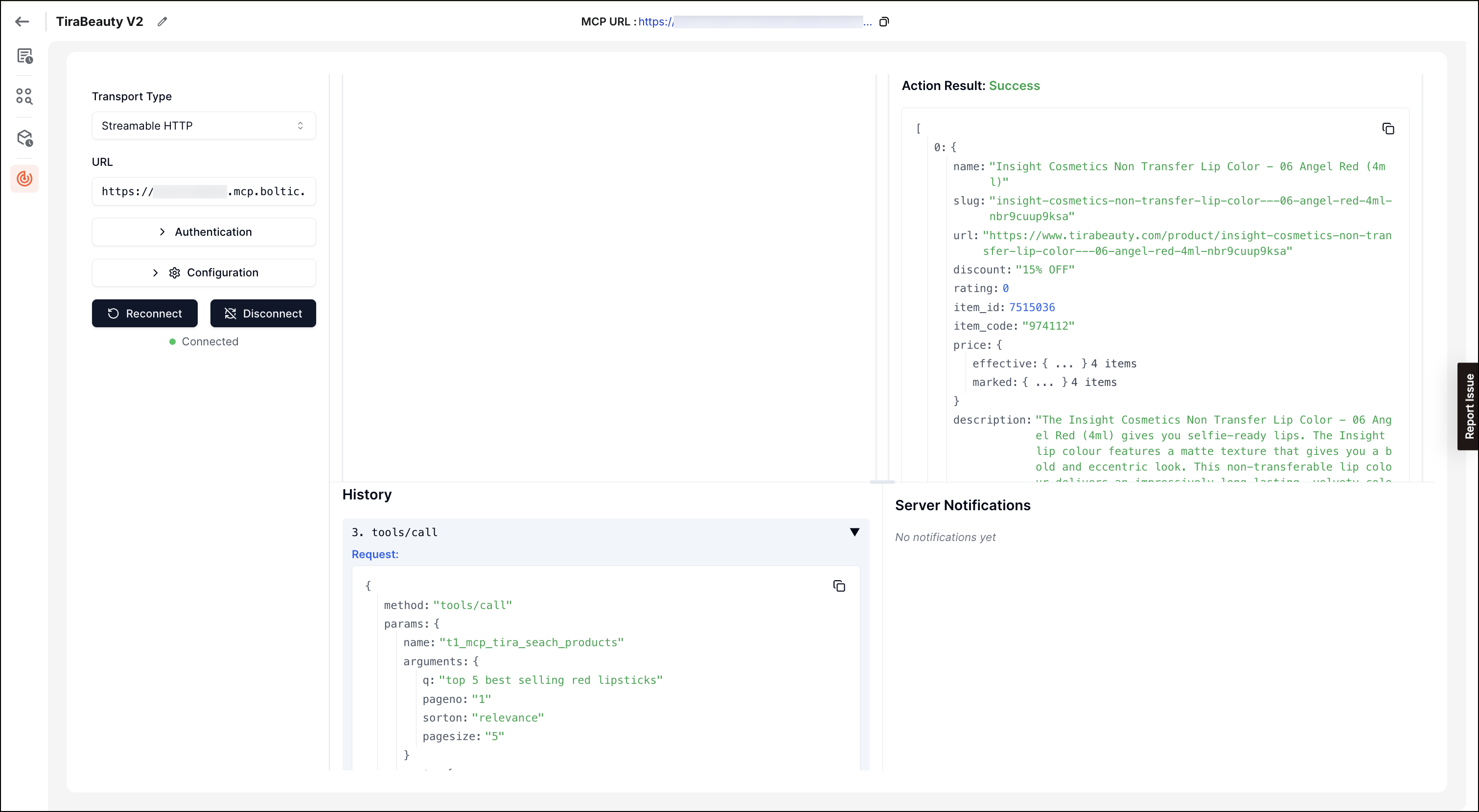The height and width of the screenshot is (812, 1479).
Task: Click the Reconnect button
Action: pos(145,314)
